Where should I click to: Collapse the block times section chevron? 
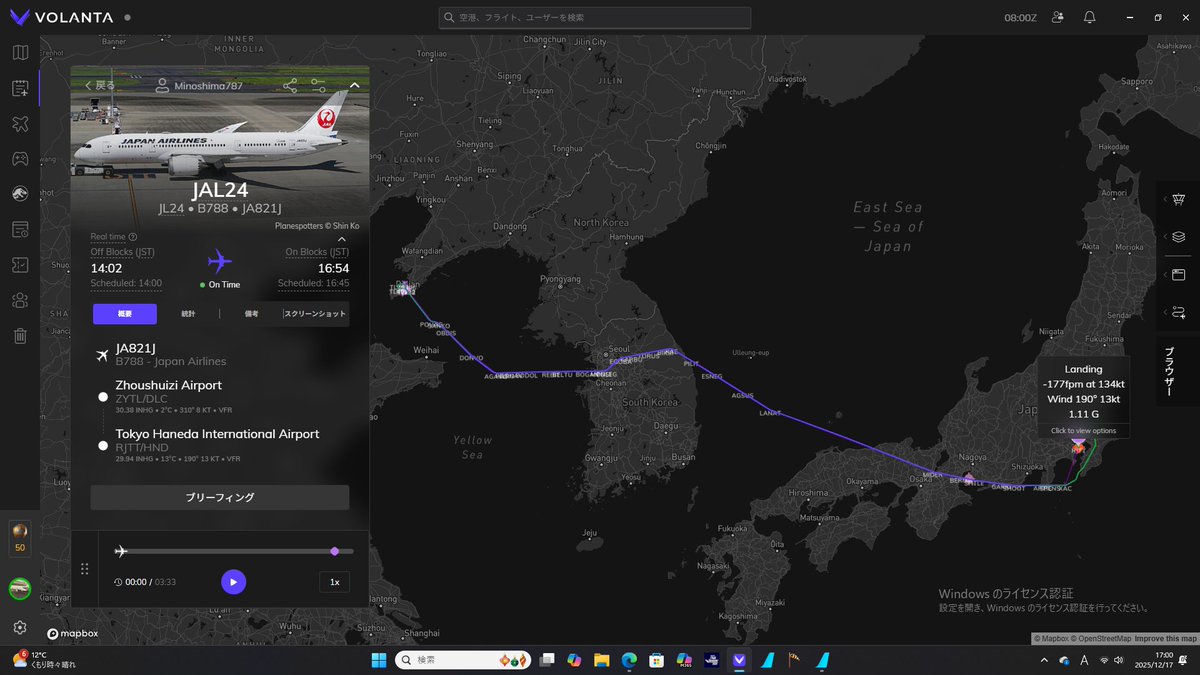341,240
